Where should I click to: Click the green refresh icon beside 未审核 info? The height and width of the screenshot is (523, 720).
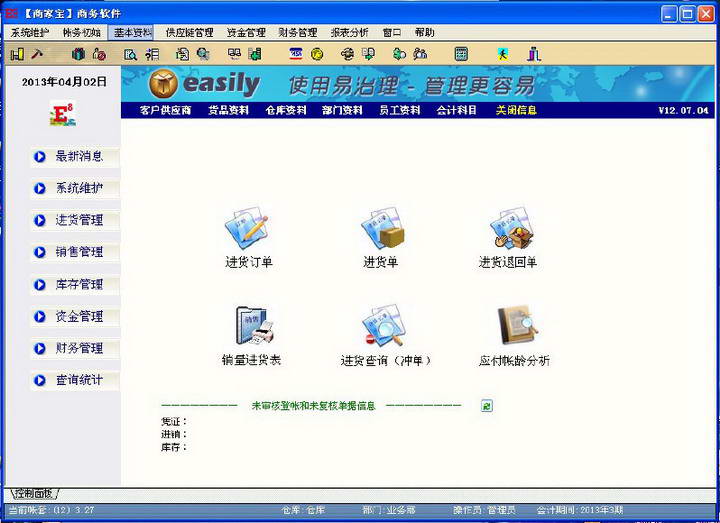pos(487,405)
